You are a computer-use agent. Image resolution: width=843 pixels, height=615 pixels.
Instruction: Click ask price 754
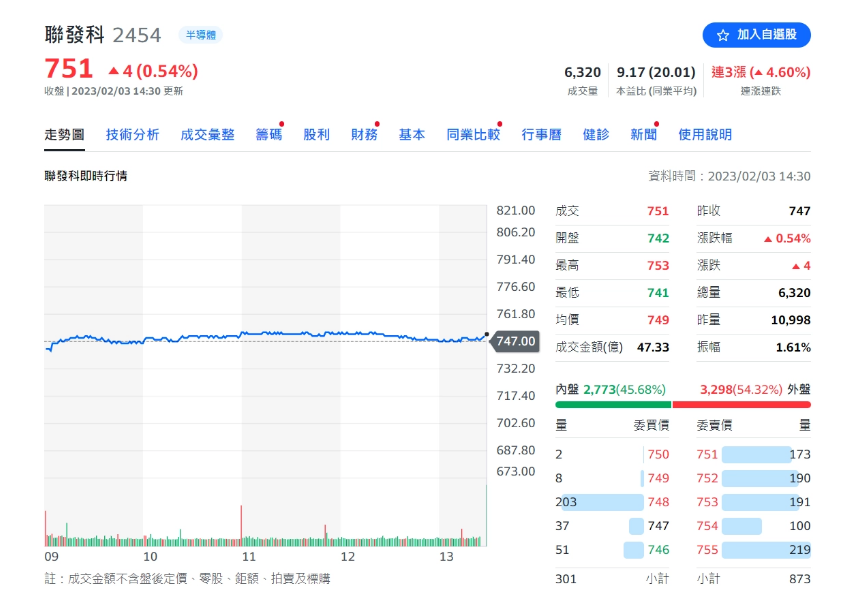point(707,525)
